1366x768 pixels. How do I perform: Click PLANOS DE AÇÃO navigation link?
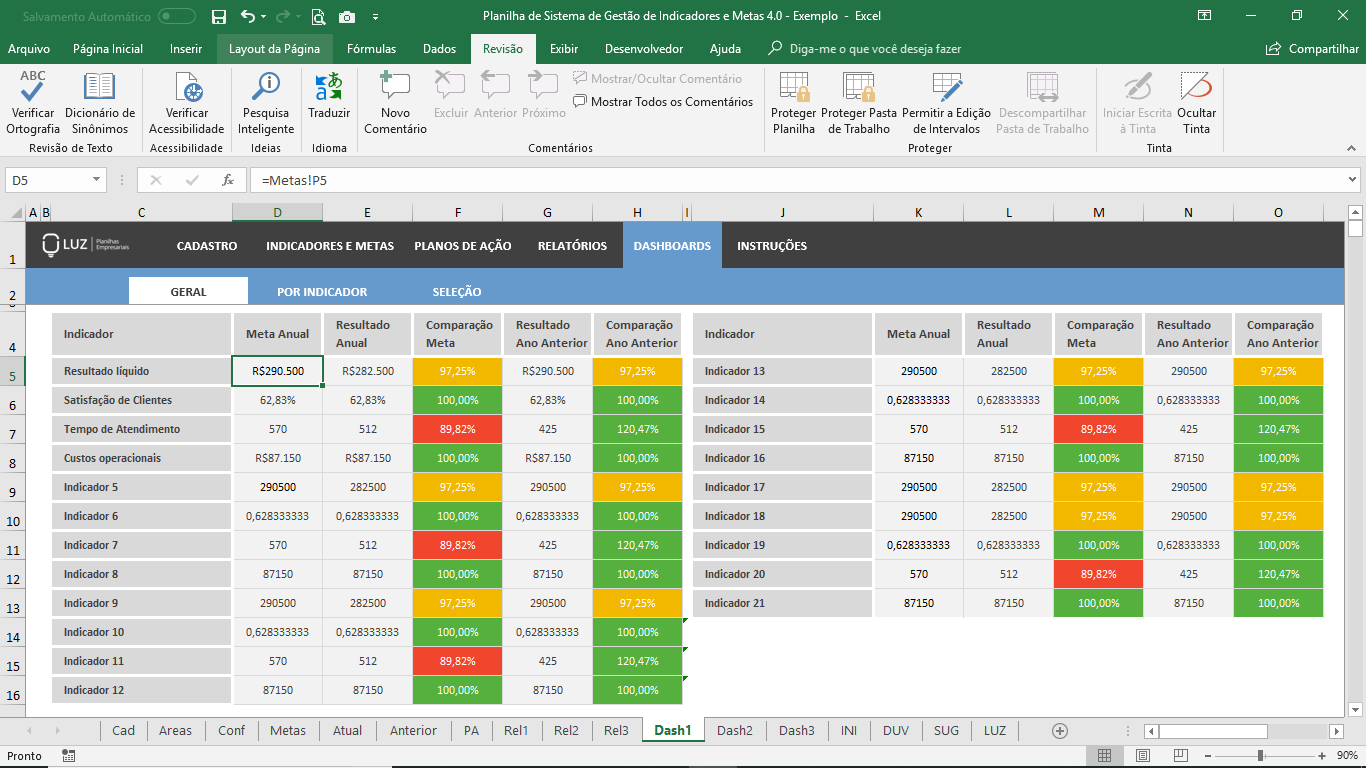click(463, 246)
